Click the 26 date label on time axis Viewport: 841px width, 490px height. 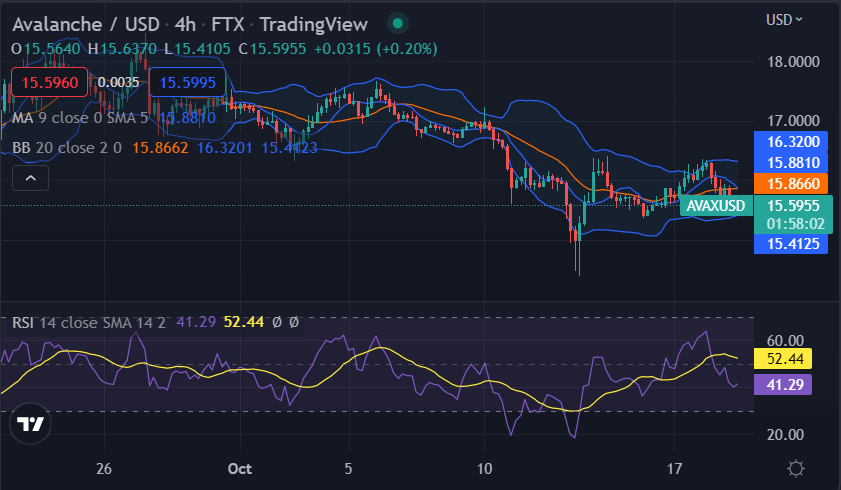pos(104,469)
